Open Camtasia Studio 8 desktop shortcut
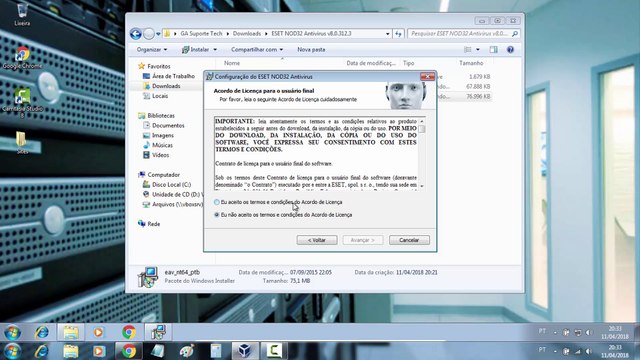The width and height of the screenshot is (640, 360). pos(22,102)
